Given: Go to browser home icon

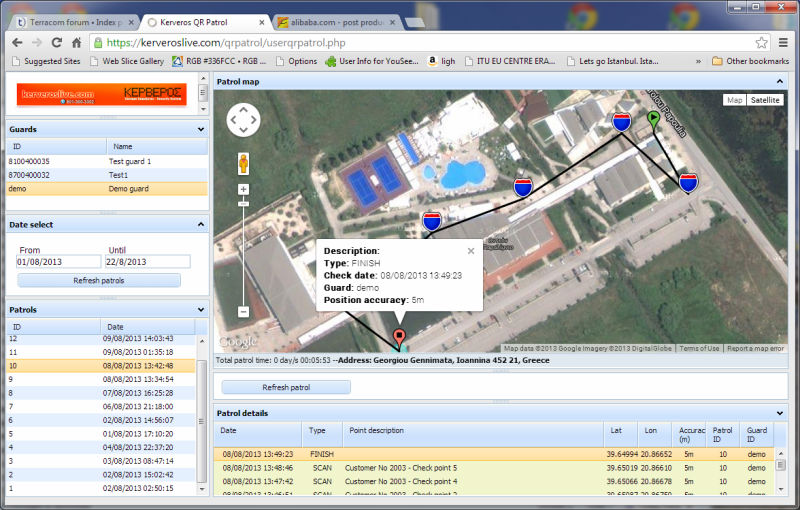Looking at the screenshot, I should point(77,43).
